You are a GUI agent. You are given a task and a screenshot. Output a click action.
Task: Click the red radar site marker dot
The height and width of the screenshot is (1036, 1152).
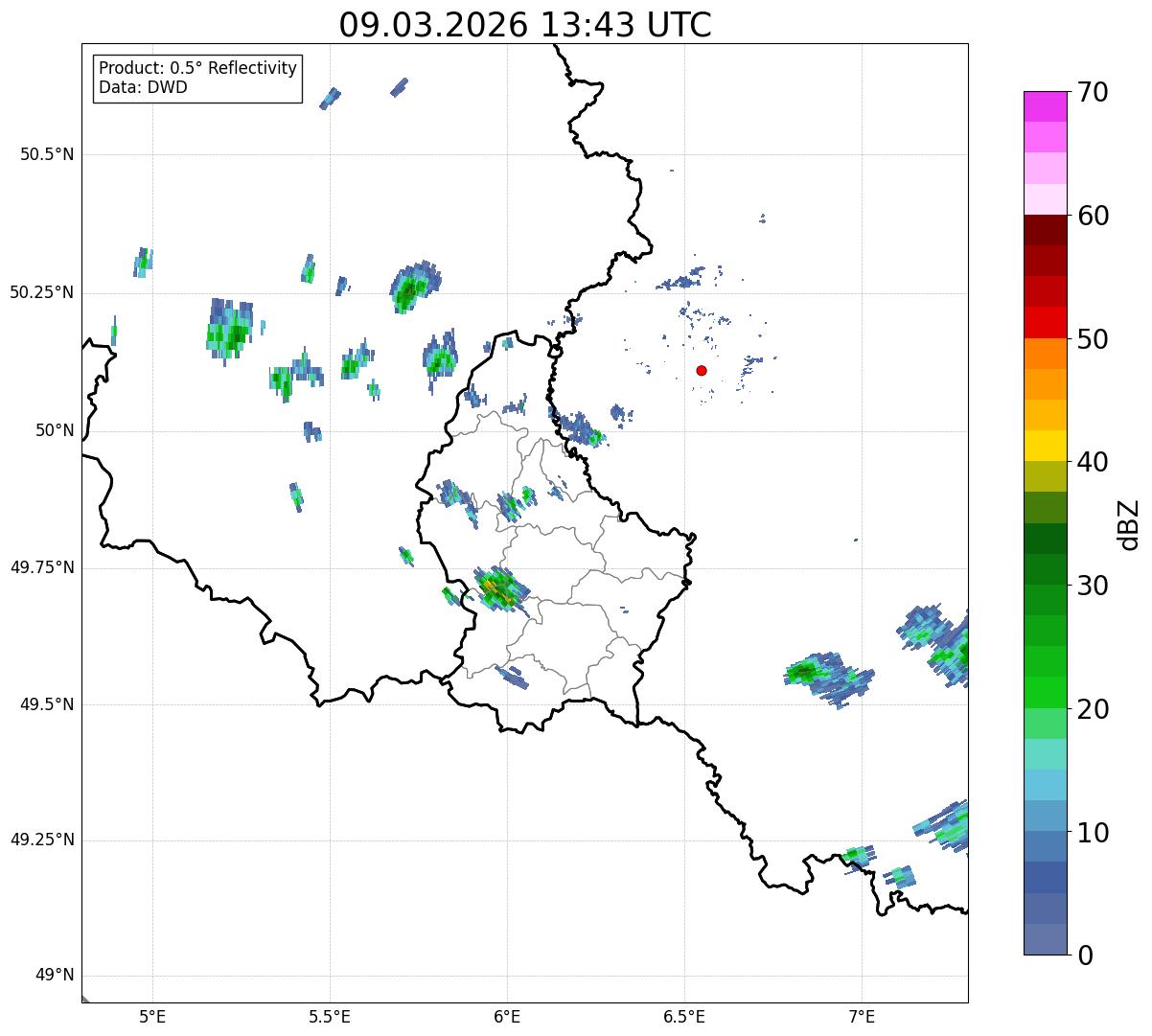702,370
